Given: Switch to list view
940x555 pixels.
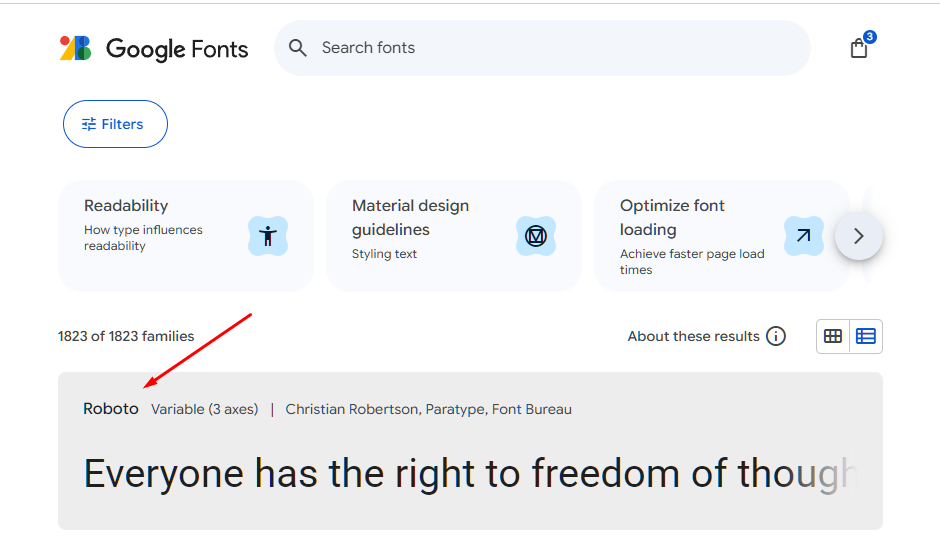Looking at the screenshot, I should (866, 336).
